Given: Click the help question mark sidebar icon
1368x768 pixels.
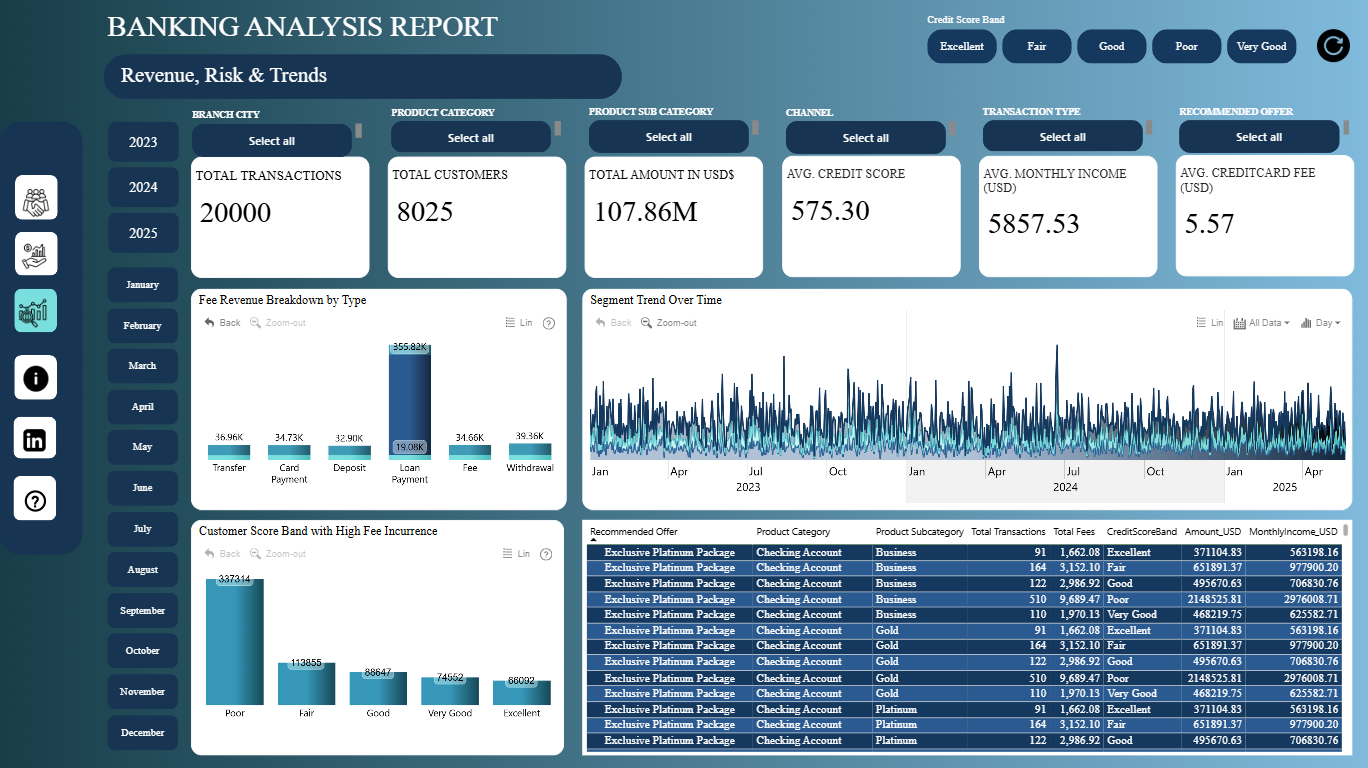Looking at the screenshot, I should pyautogui.click(x=36, y=500).
